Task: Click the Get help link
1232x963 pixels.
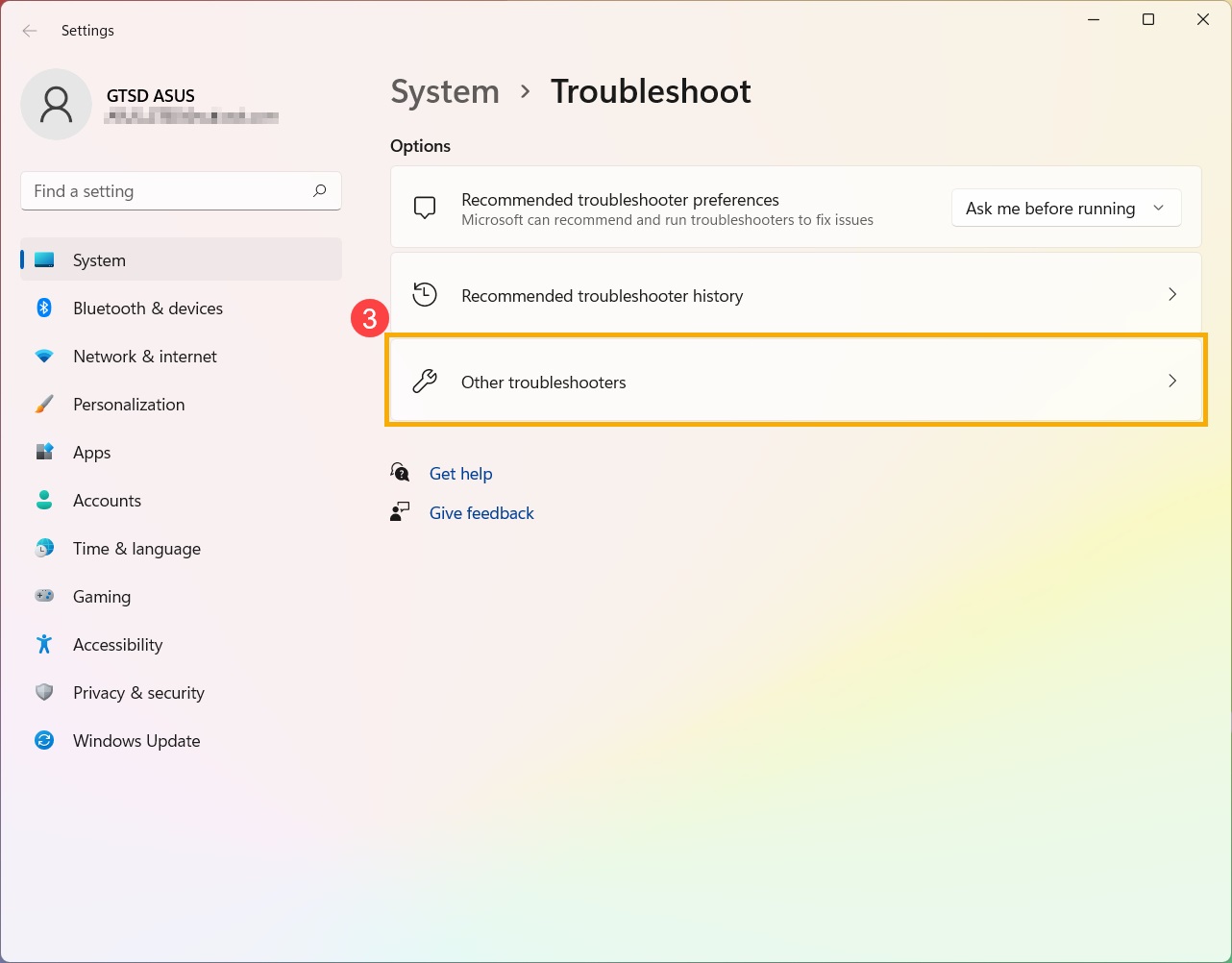Action: point(460,473)
